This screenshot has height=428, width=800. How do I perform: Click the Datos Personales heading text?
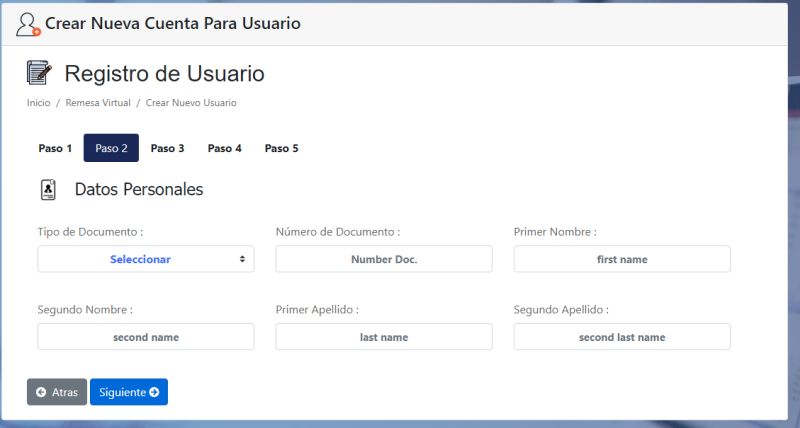pos(139,189)
